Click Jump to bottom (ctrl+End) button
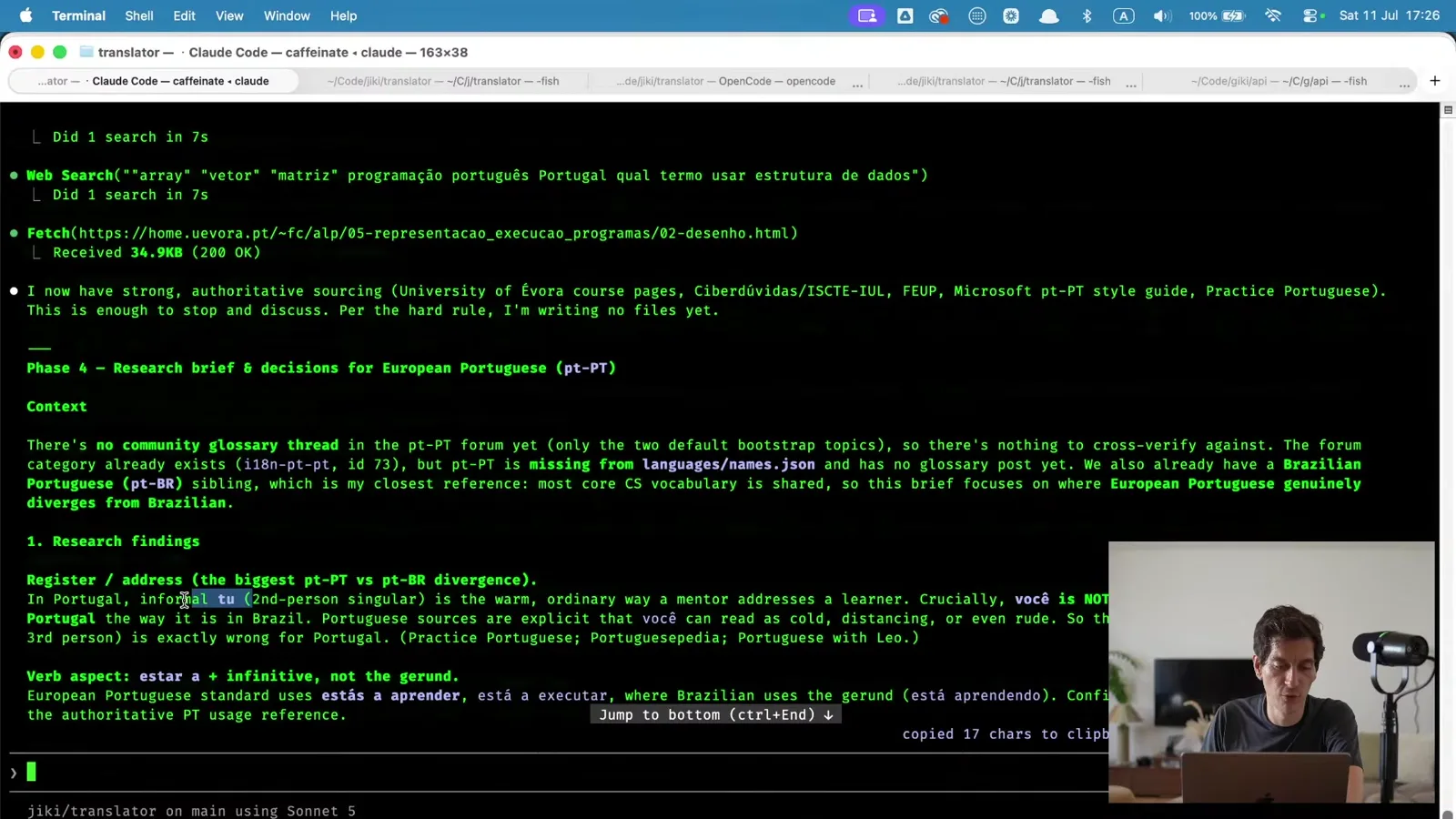1456x819 pixels. tap(716, 715)
